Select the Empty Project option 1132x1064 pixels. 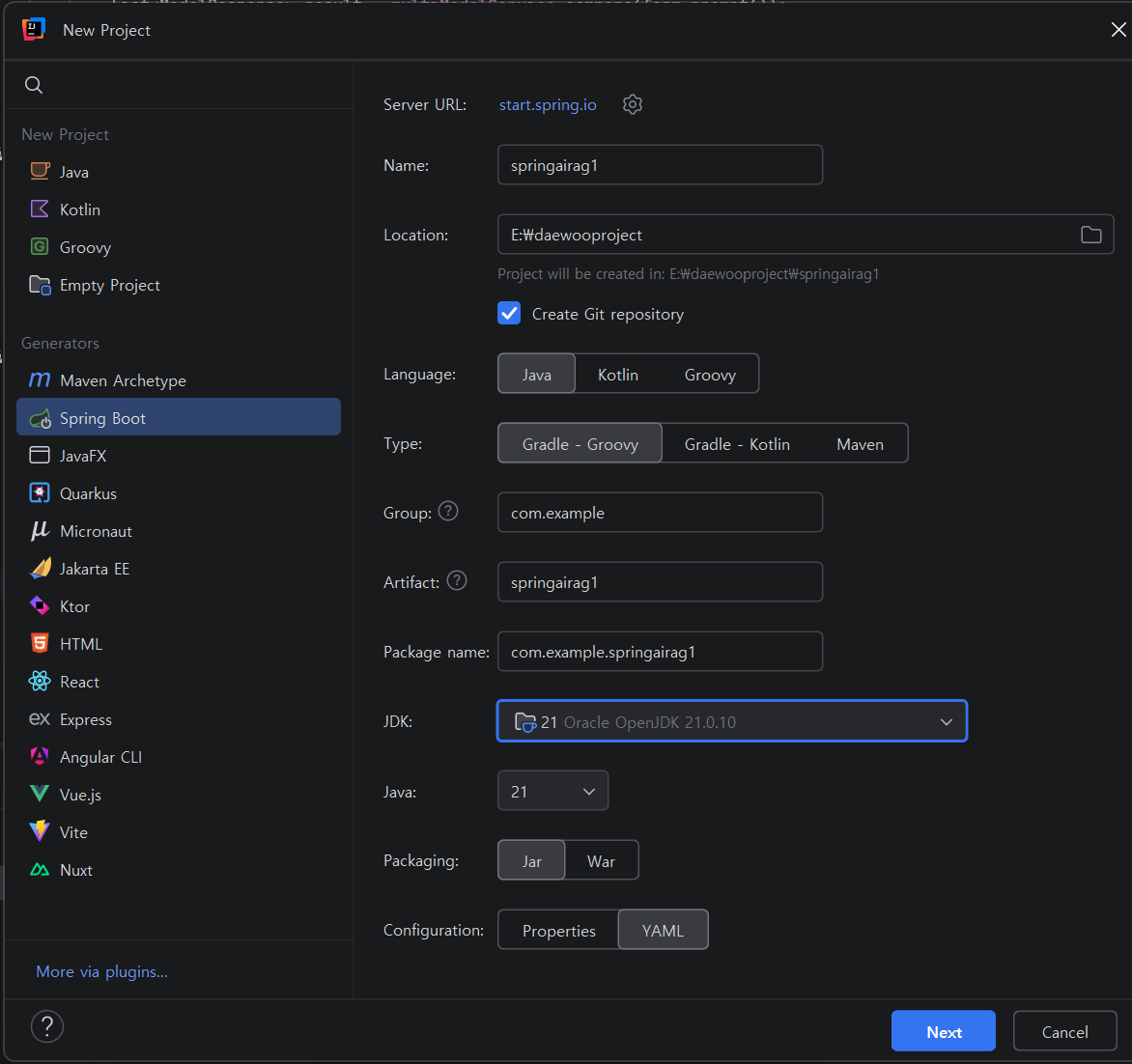click(x=179, y=285)
